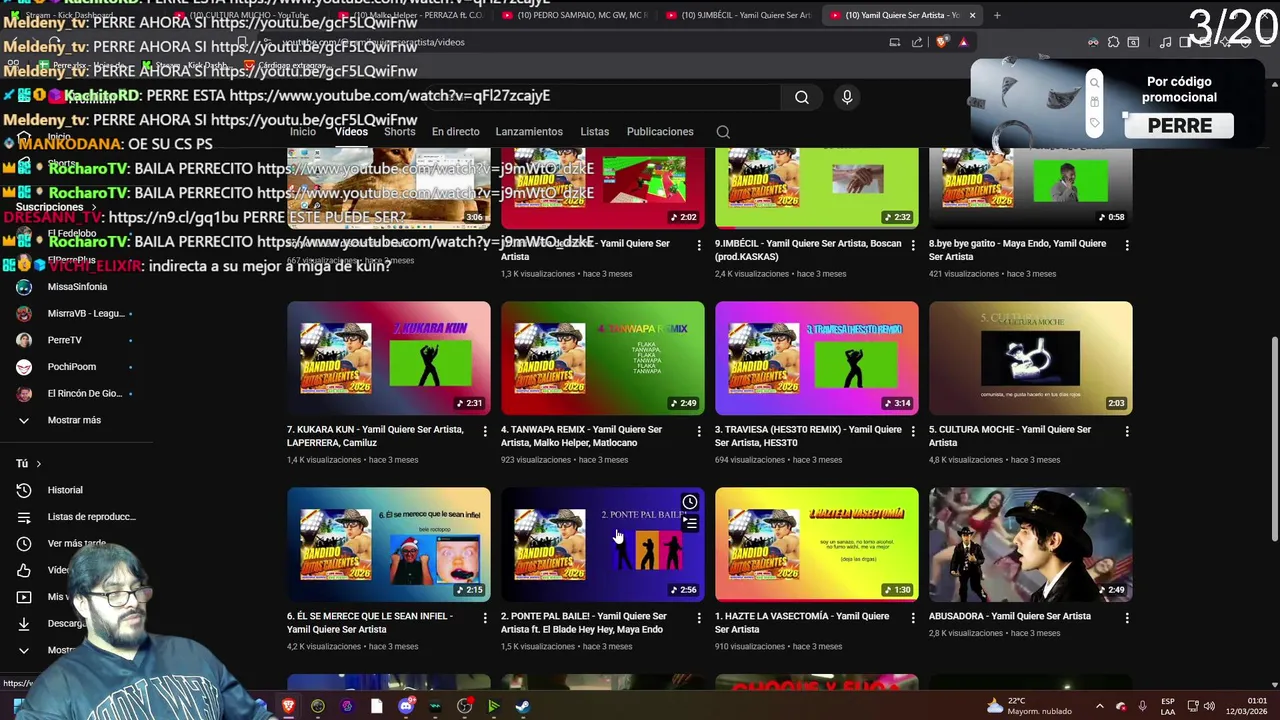1280x720 pixels.
Task: Click the microphone icon in system tray
Action: 1142,706
